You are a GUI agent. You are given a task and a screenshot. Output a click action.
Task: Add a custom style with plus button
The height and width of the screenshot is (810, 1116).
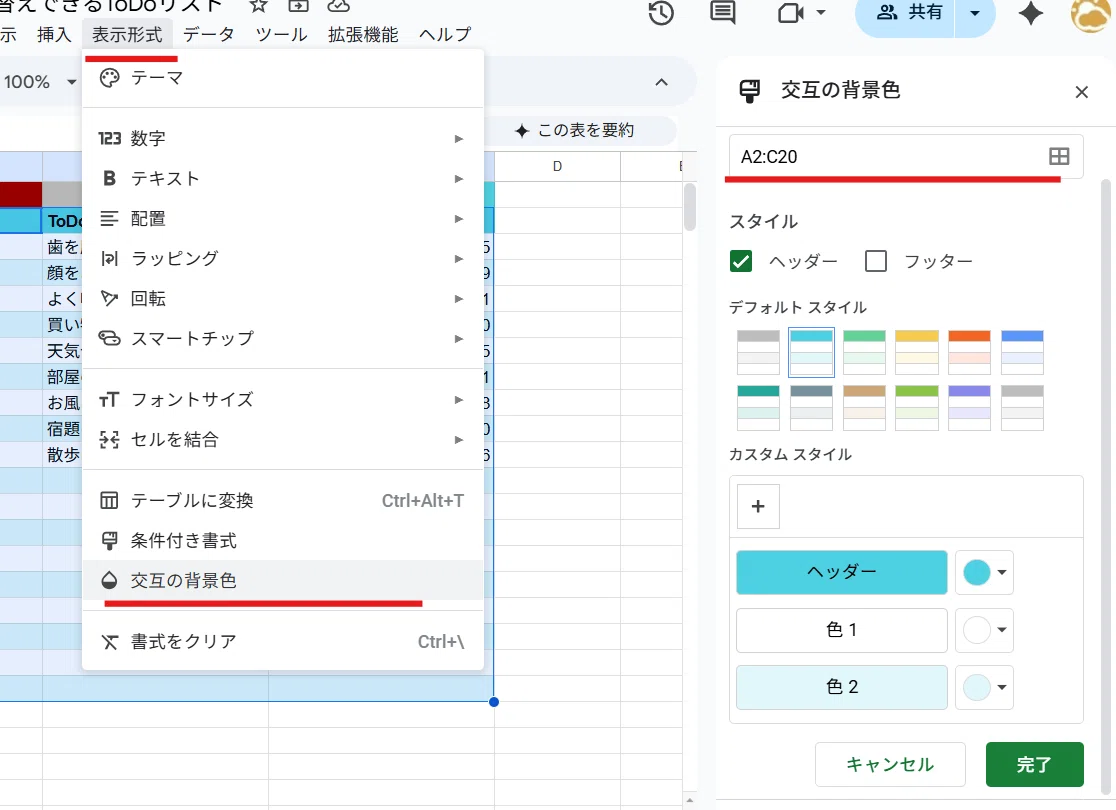758,507
